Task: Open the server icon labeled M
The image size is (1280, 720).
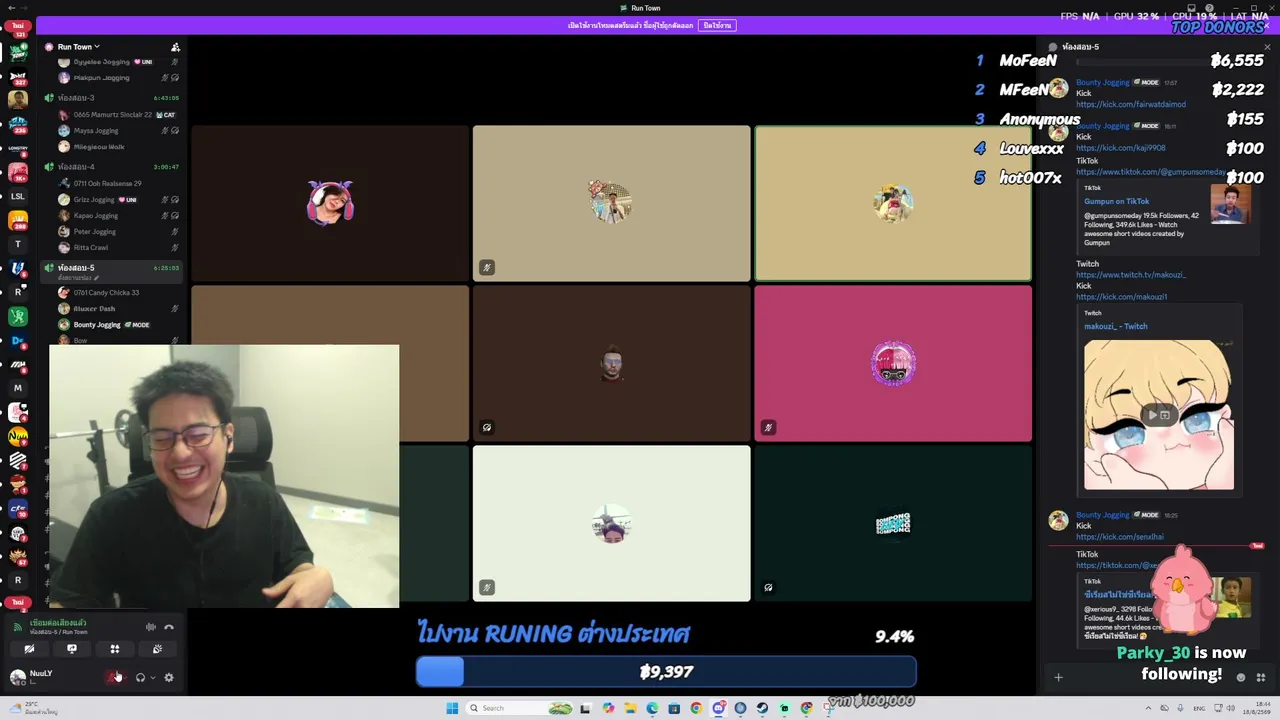Action: [18, 388]
